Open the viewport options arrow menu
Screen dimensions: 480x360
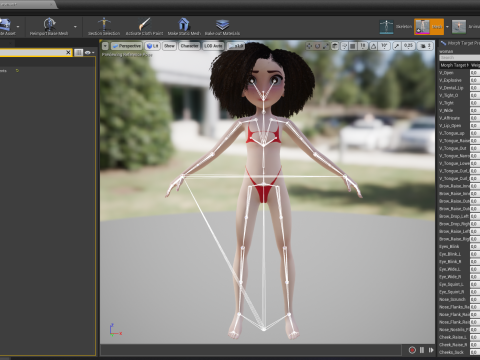pyautogui.click(x=105, y=46)
